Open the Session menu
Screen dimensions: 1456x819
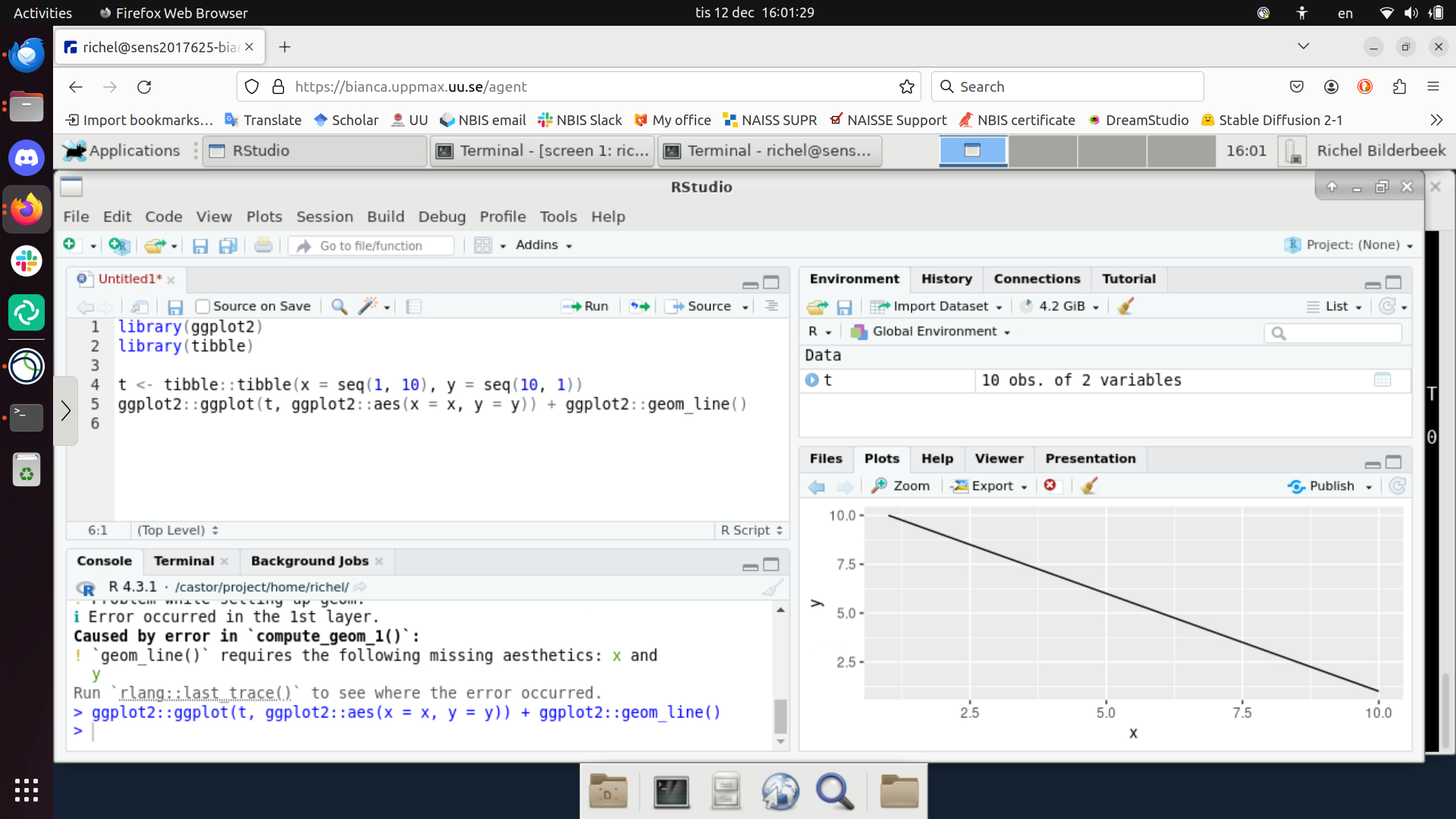click(324, 217)
